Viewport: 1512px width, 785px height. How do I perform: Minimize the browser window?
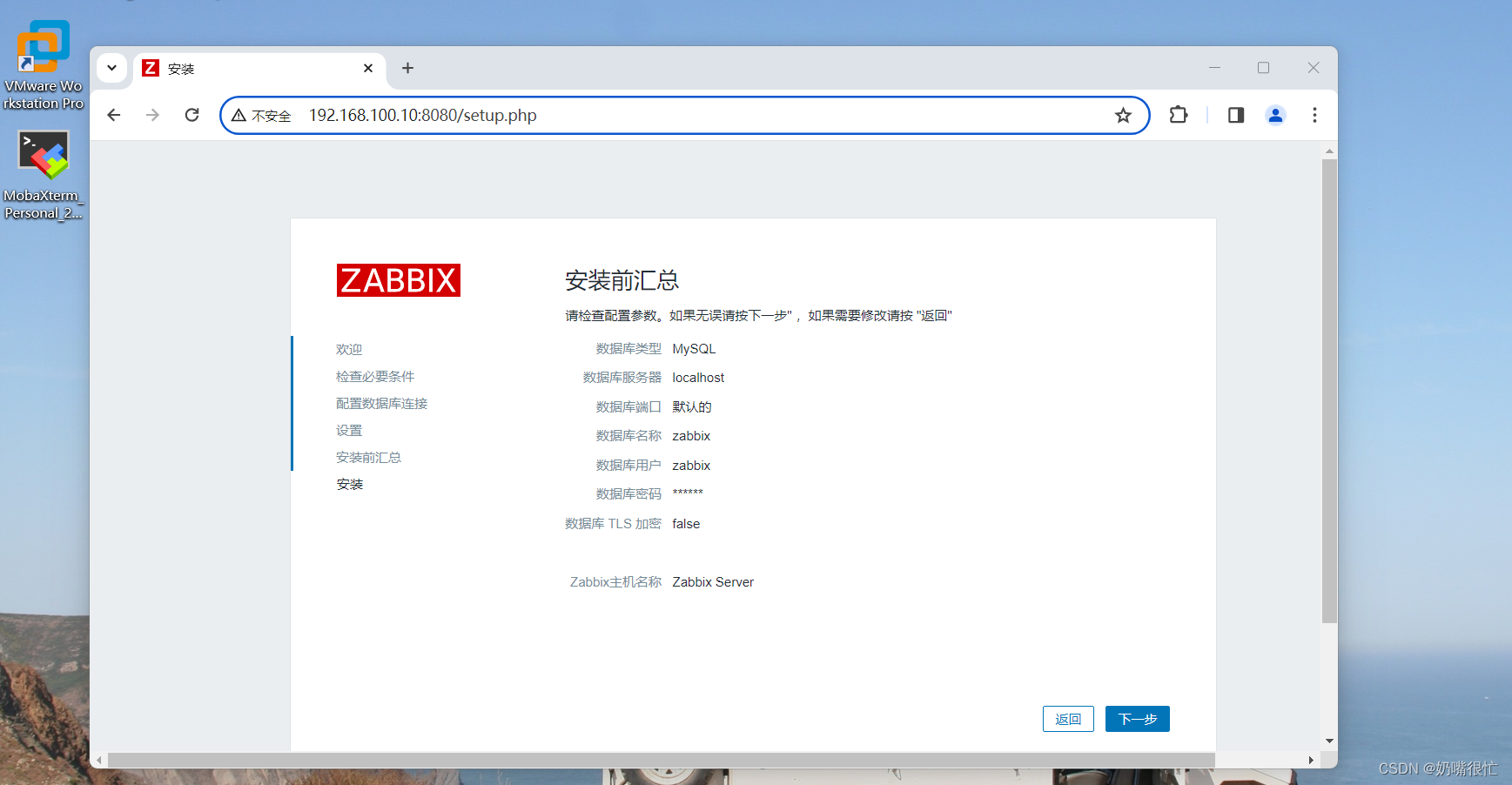coord(1215,68)
